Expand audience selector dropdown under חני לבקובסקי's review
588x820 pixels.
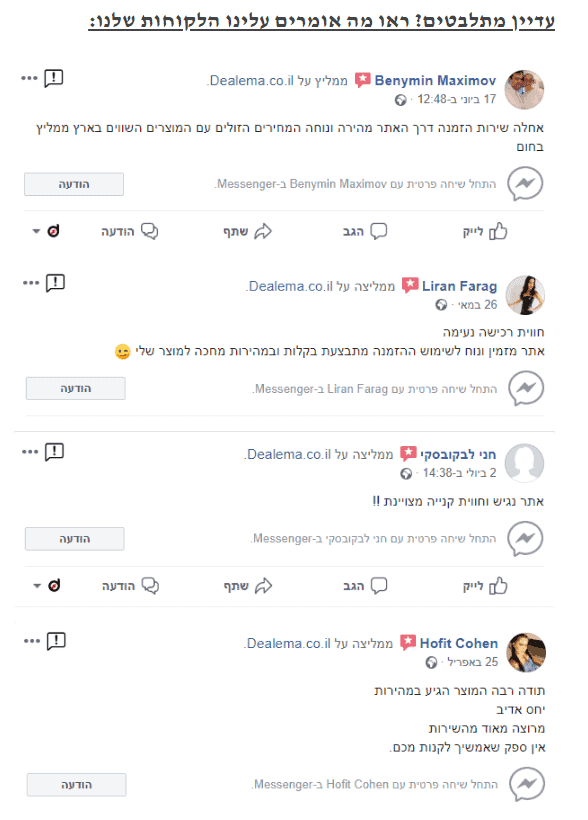click(x=37, y=586)
